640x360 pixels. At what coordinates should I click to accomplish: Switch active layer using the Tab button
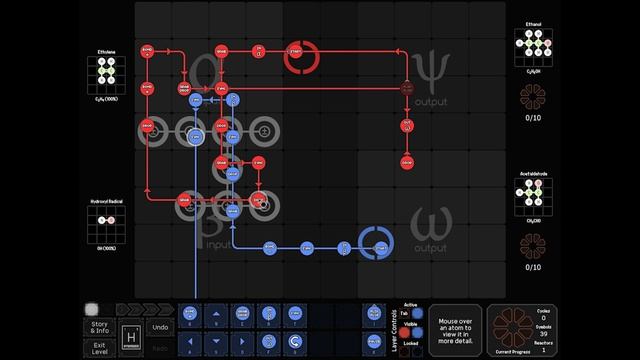[404, 313]
